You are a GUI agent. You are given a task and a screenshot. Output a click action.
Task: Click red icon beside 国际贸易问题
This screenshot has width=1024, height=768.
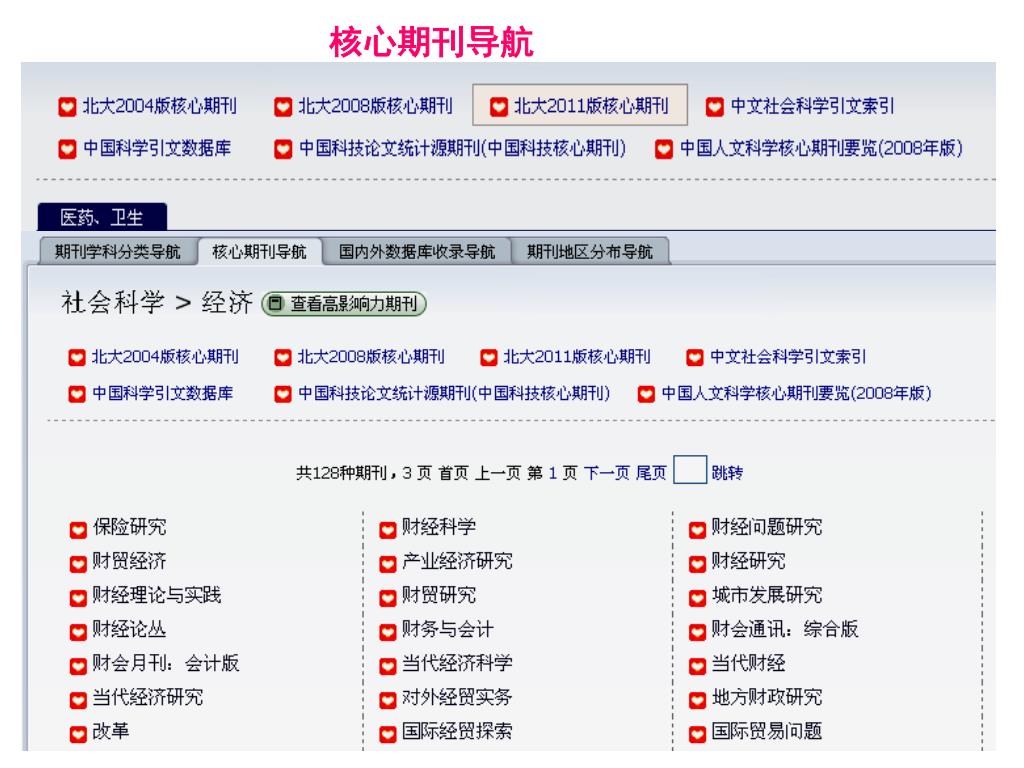(697, 734)
